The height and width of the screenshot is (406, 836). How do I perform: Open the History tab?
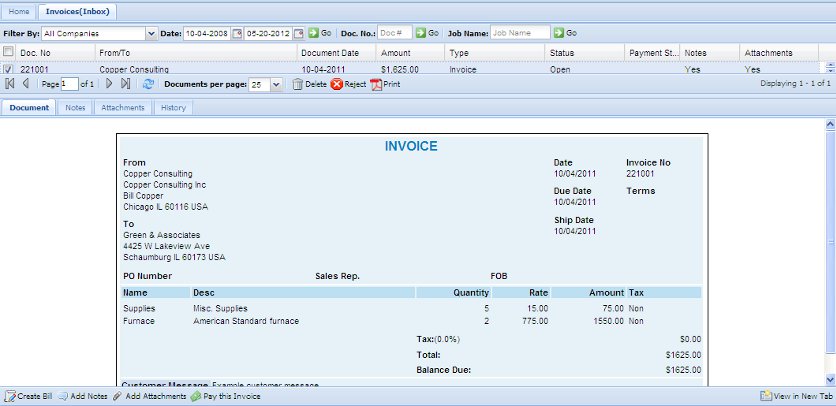(173, 107)
